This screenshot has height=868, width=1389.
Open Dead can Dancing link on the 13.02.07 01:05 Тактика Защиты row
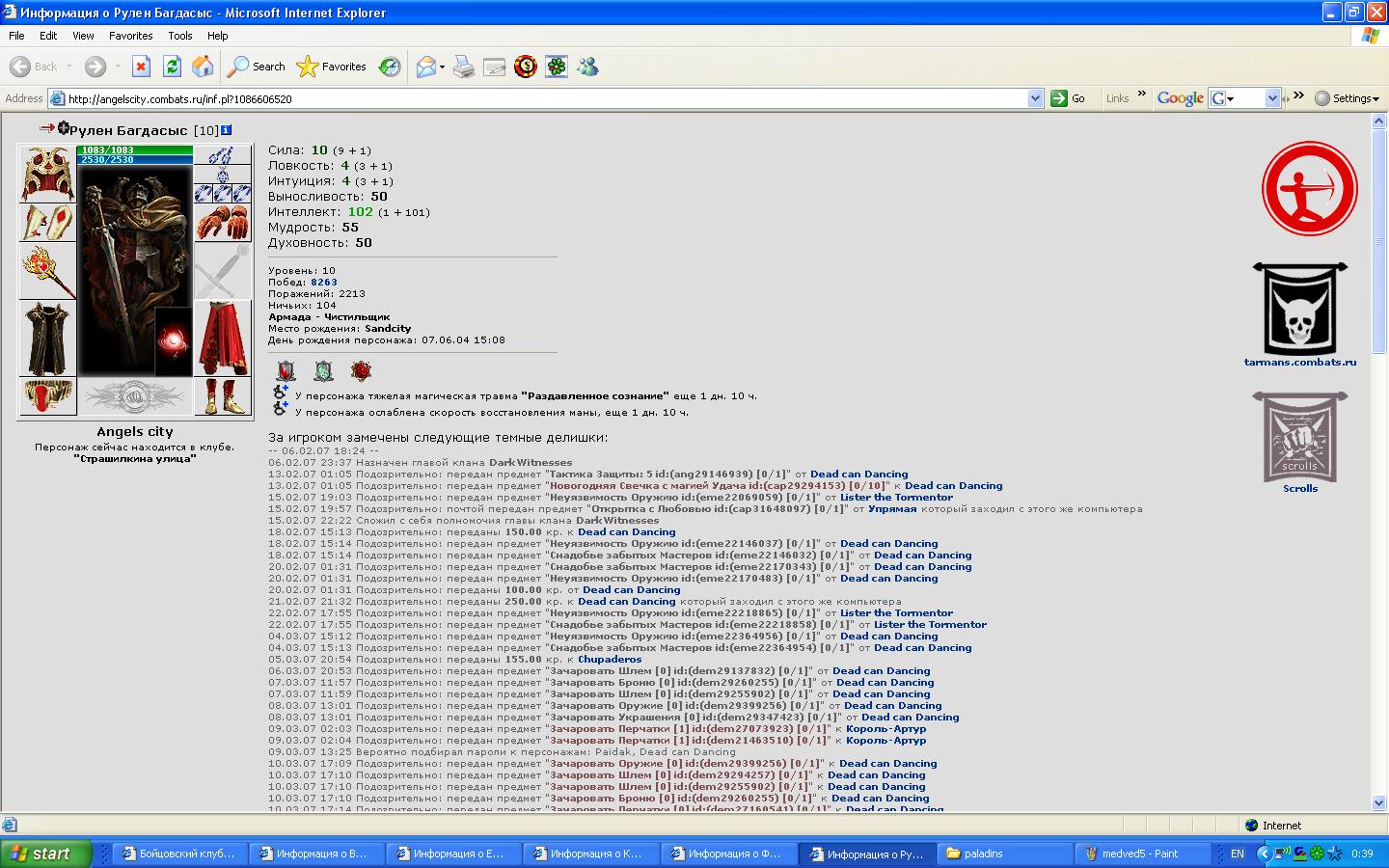(x=858, y=475)
